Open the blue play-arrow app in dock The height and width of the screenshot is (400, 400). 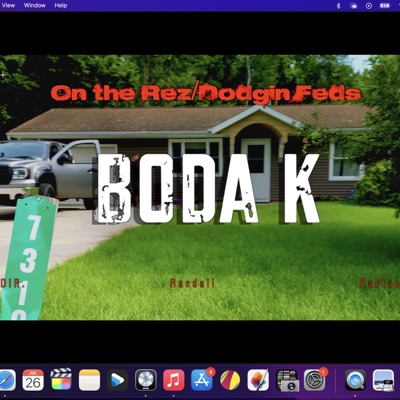pyautogui.click(x=117, y=380)
